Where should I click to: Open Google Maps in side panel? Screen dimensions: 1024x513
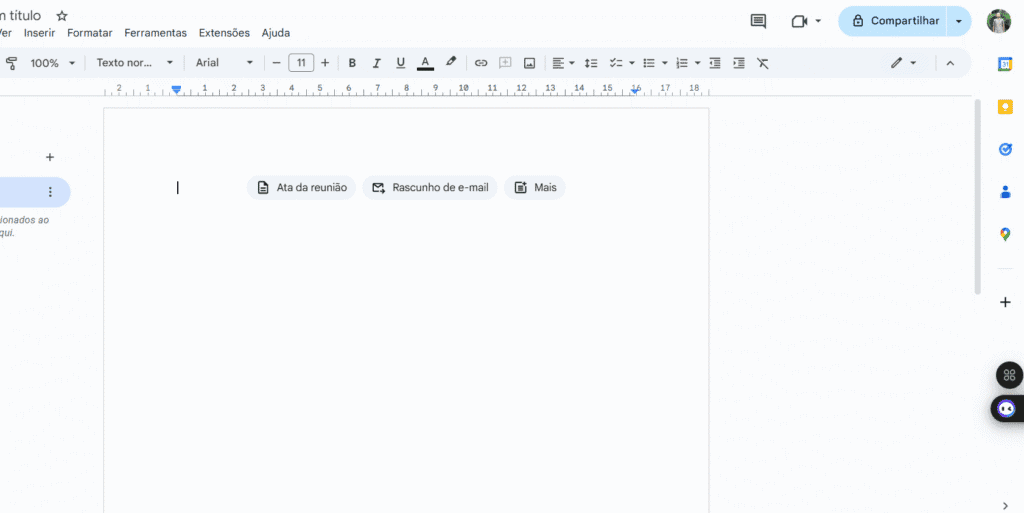point(1005,234)
